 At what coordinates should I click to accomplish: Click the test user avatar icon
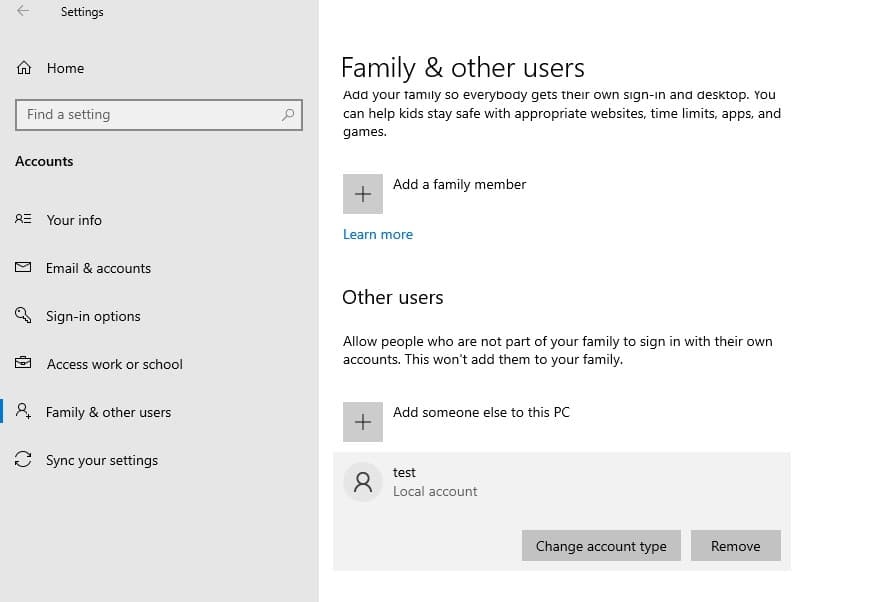tap(363, 482)
